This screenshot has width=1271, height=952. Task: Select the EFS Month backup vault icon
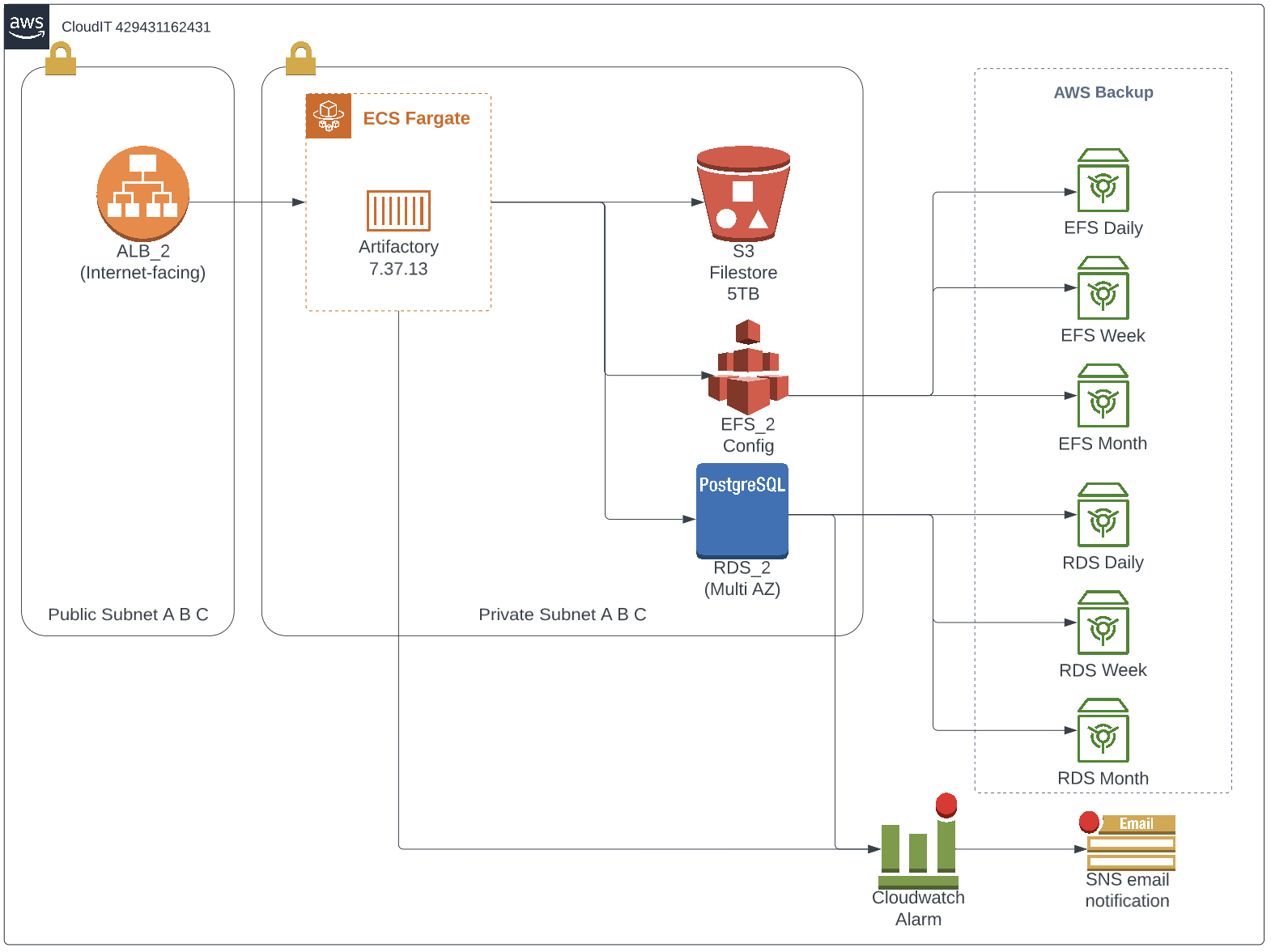pyautogui.click(x=1103, y=396)
